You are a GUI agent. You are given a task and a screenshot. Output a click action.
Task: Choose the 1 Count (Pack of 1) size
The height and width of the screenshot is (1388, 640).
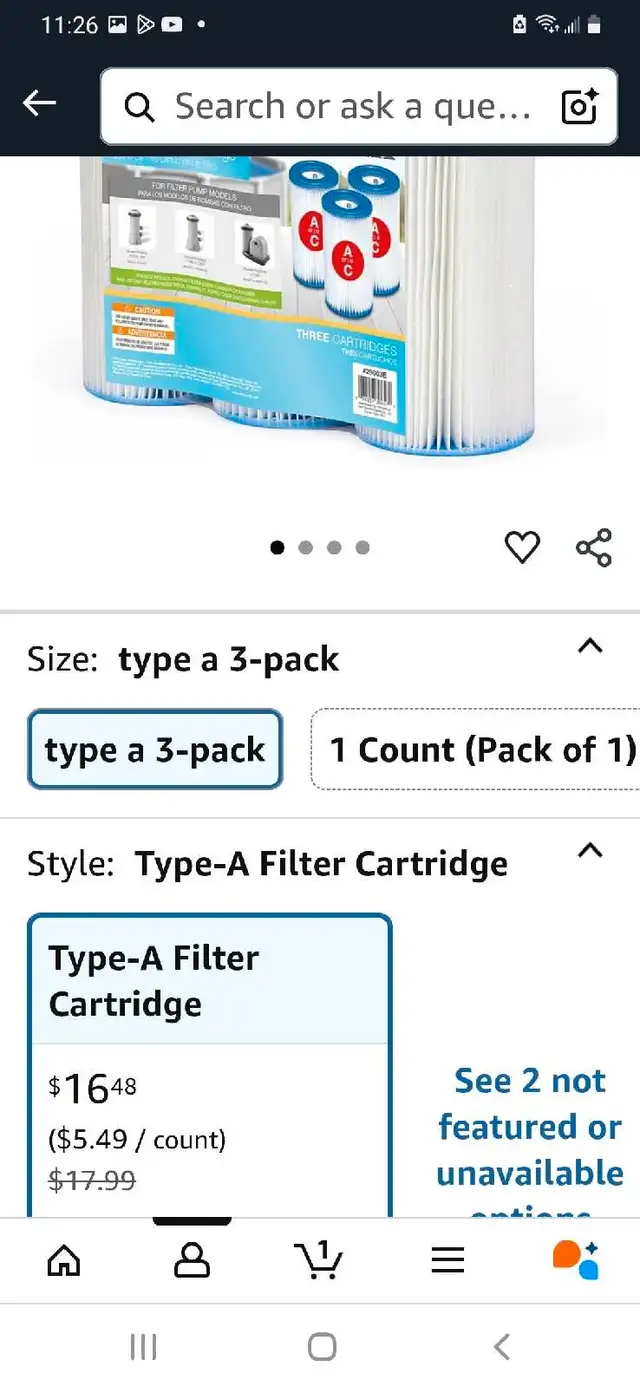(476, 749)
